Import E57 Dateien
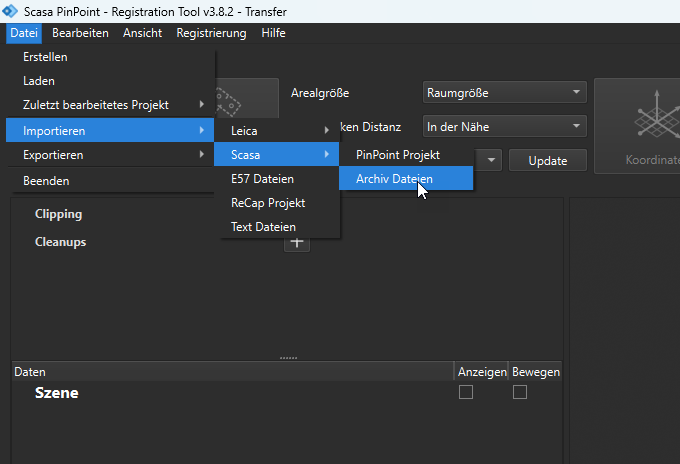Viewport: 680px width, 464px height. pos(277,179)
